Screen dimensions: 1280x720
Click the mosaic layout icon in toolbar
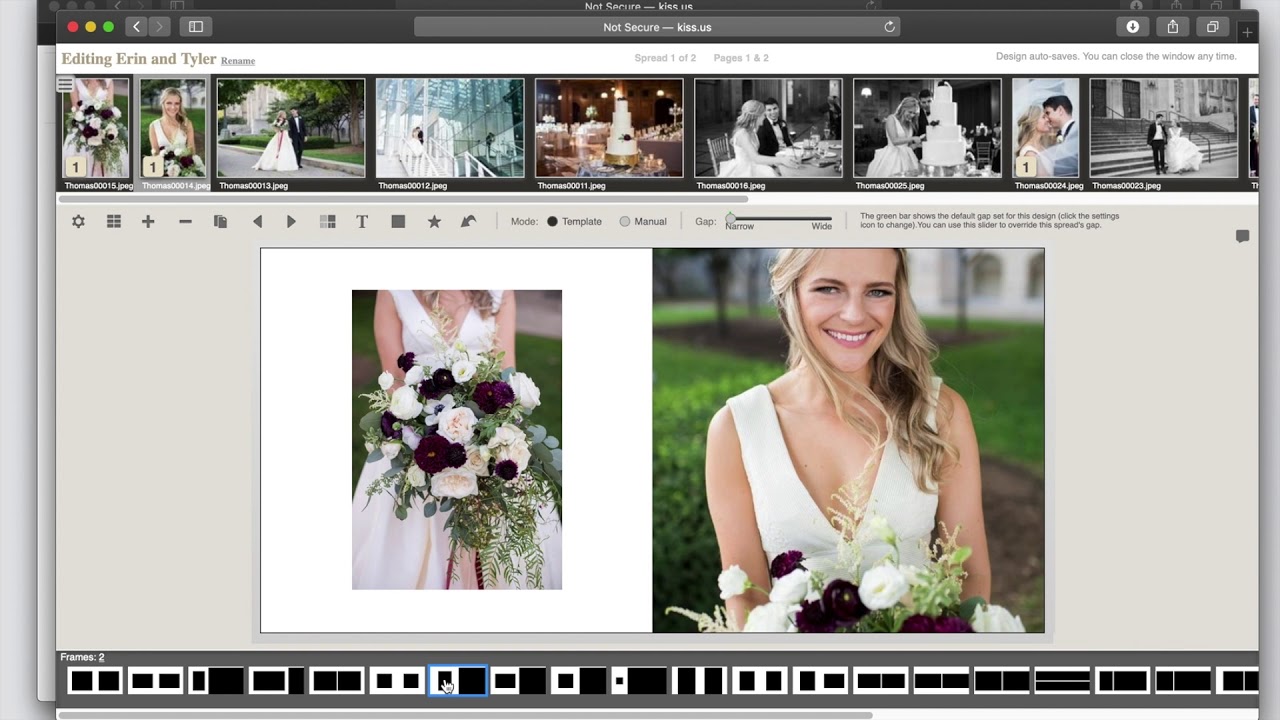327,221
